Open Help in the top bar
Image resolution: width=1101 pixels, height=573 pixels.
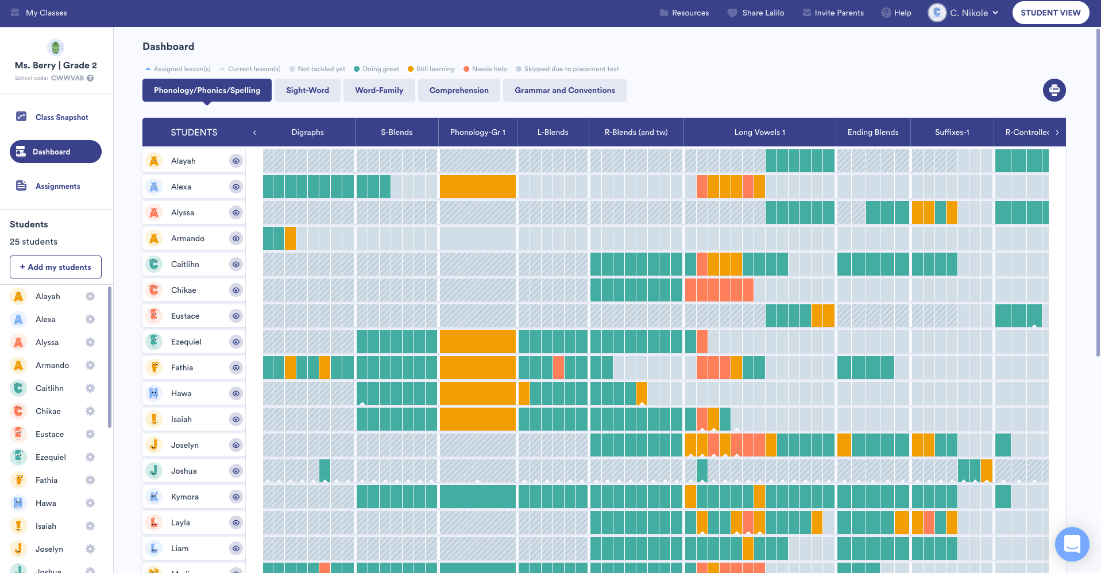pyautogui.click(x=897, y=13)
